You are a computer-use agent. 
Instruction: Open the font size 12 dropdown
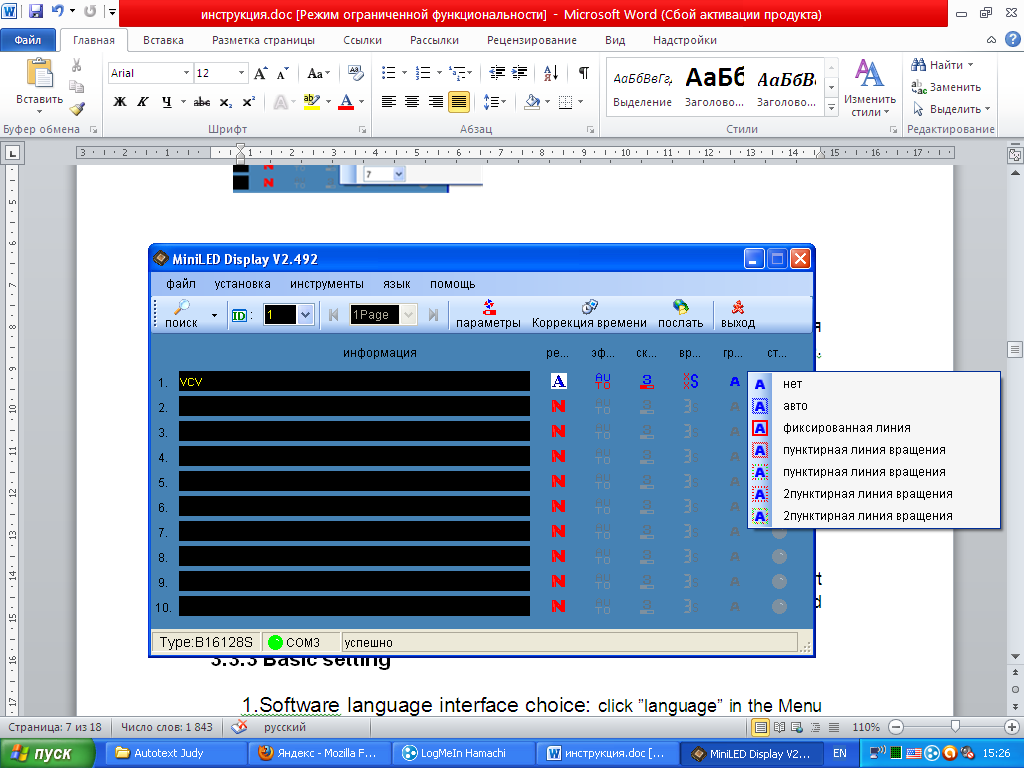[x=241, y=73]
